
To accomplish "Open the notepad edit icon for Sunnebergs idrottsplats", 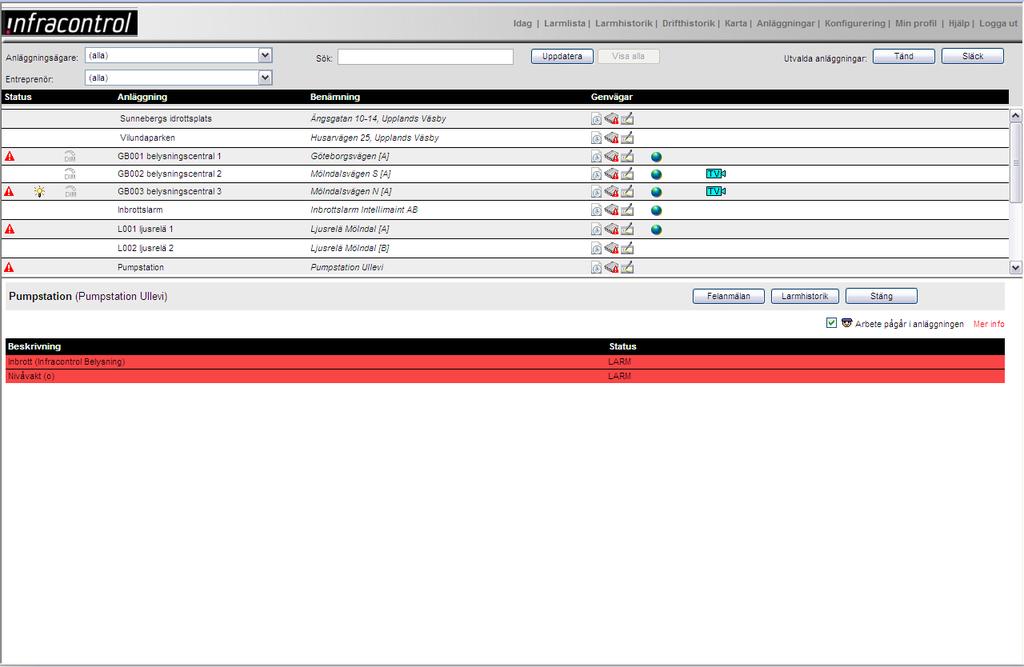I will pos(627,119).
